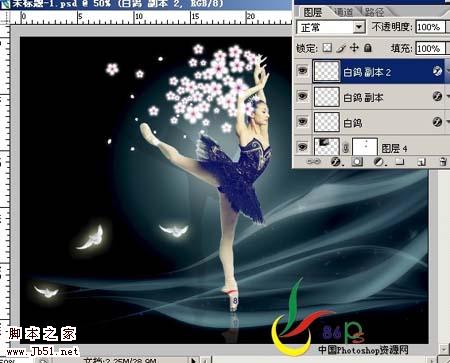
Task: Select the 白鸽 副本 2 layer thumbnail
Action: 327,71
